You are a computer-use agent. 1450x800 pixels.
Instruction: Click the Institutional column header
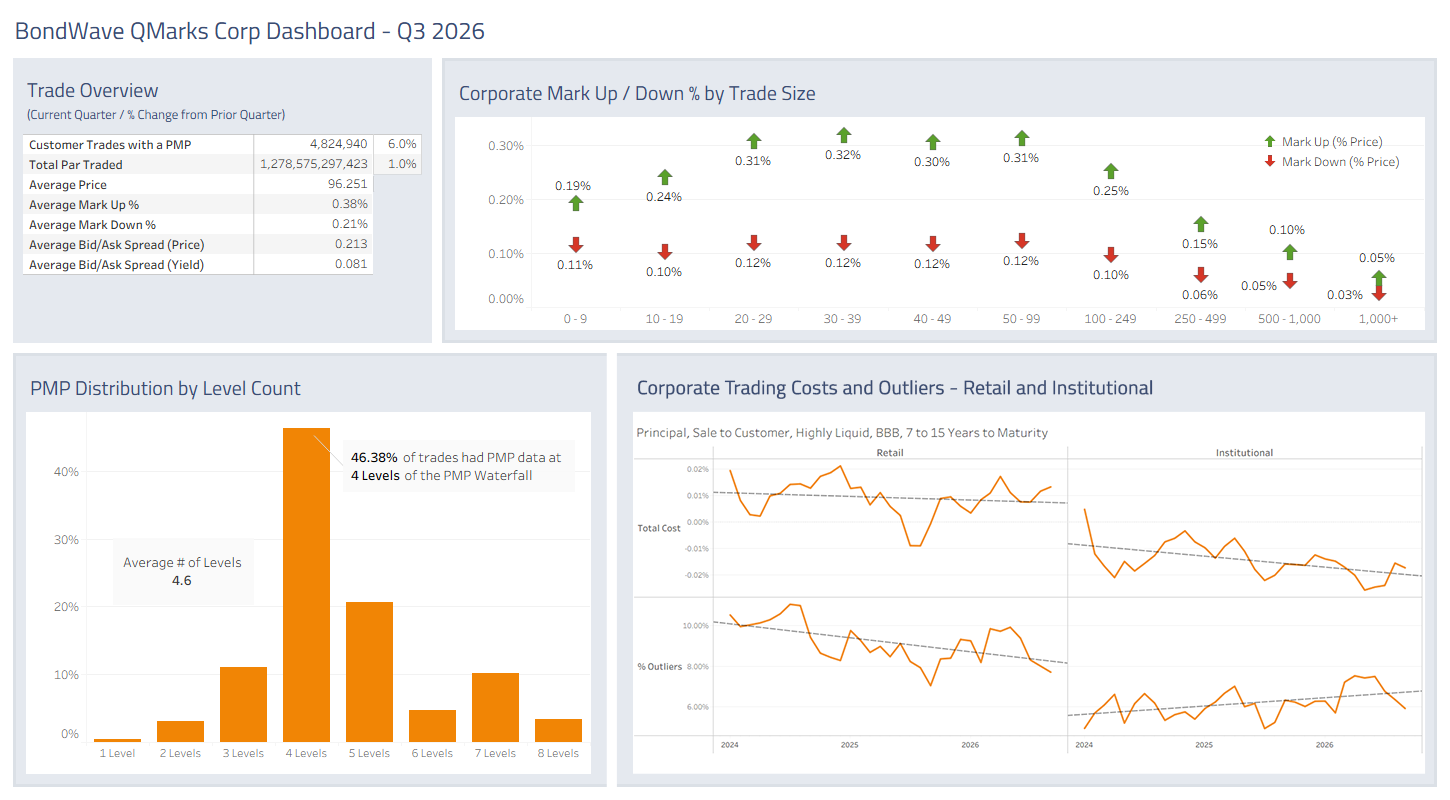tap(1244, 453)
